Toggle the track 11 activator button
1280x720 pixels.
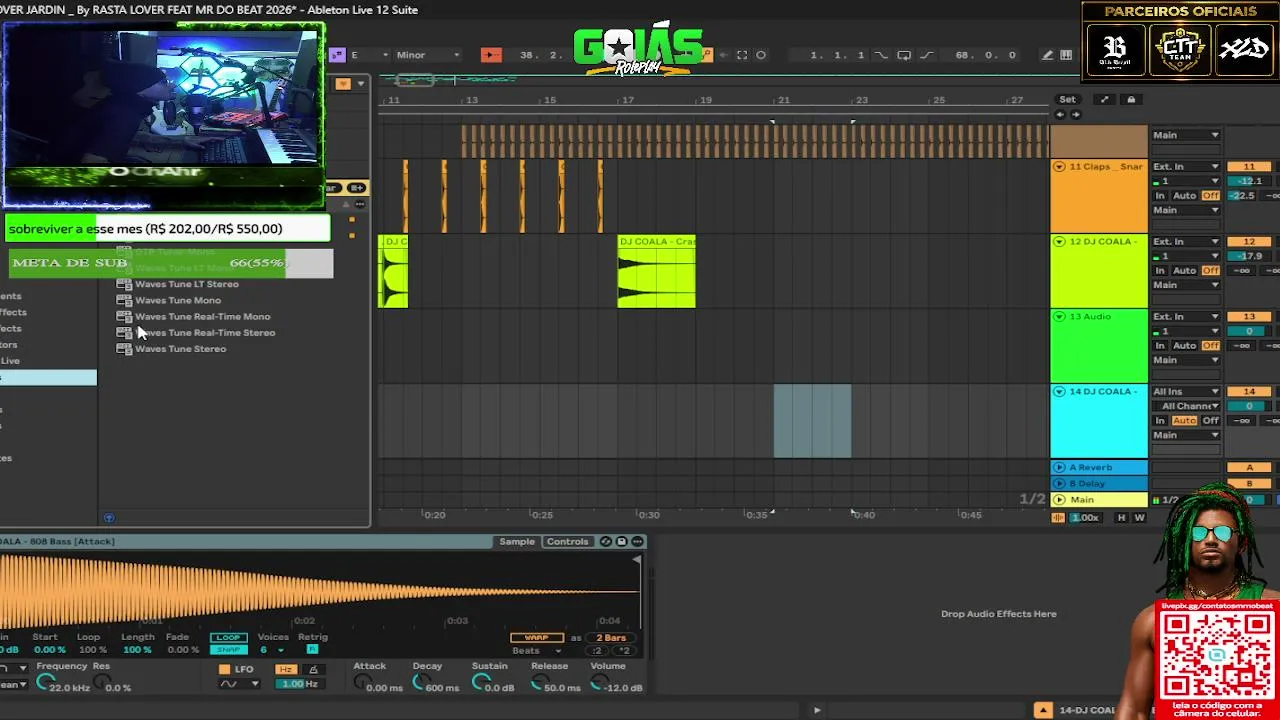(x=1248, y=166)
